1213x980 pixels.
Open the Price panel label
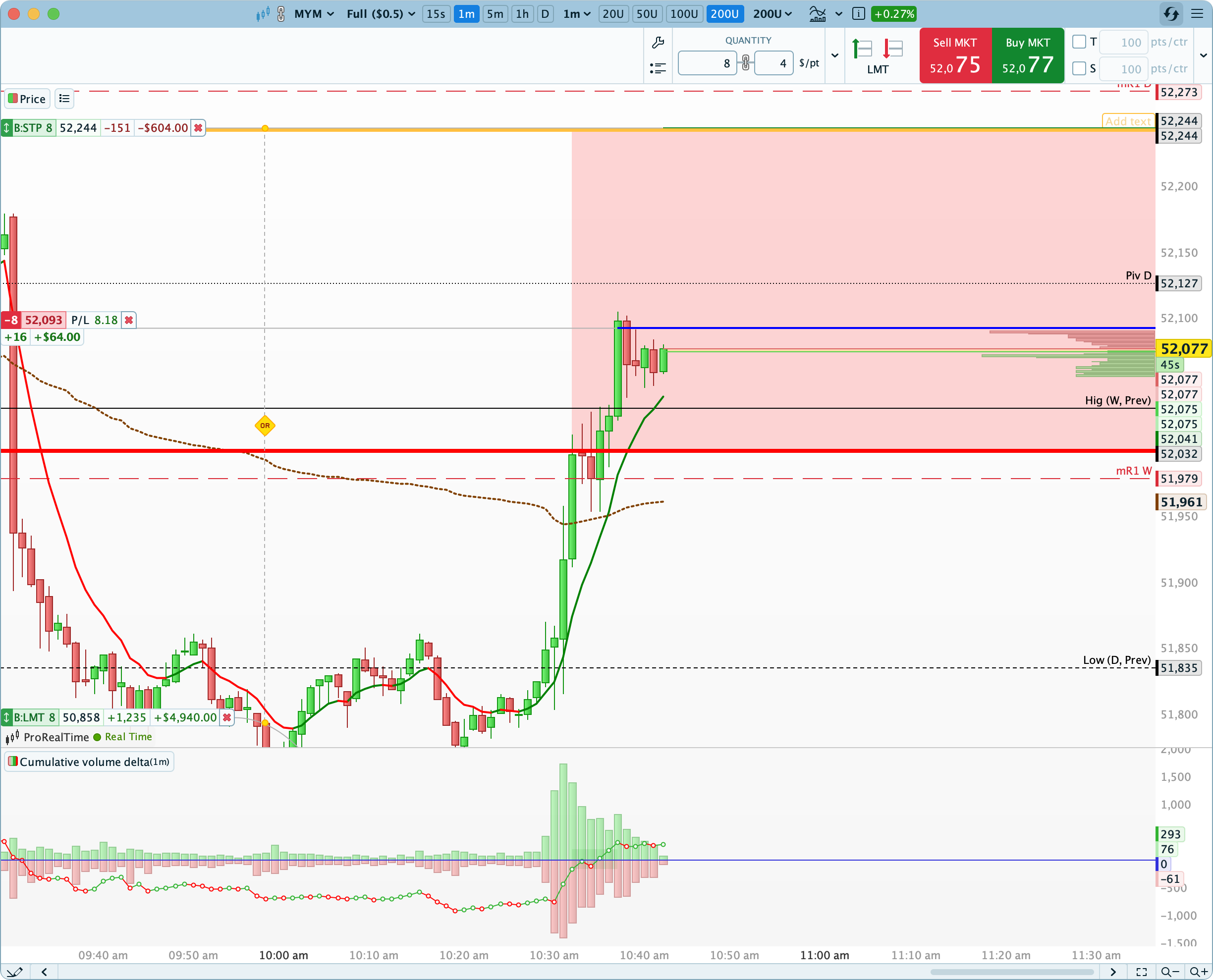[x=27, y=99]
